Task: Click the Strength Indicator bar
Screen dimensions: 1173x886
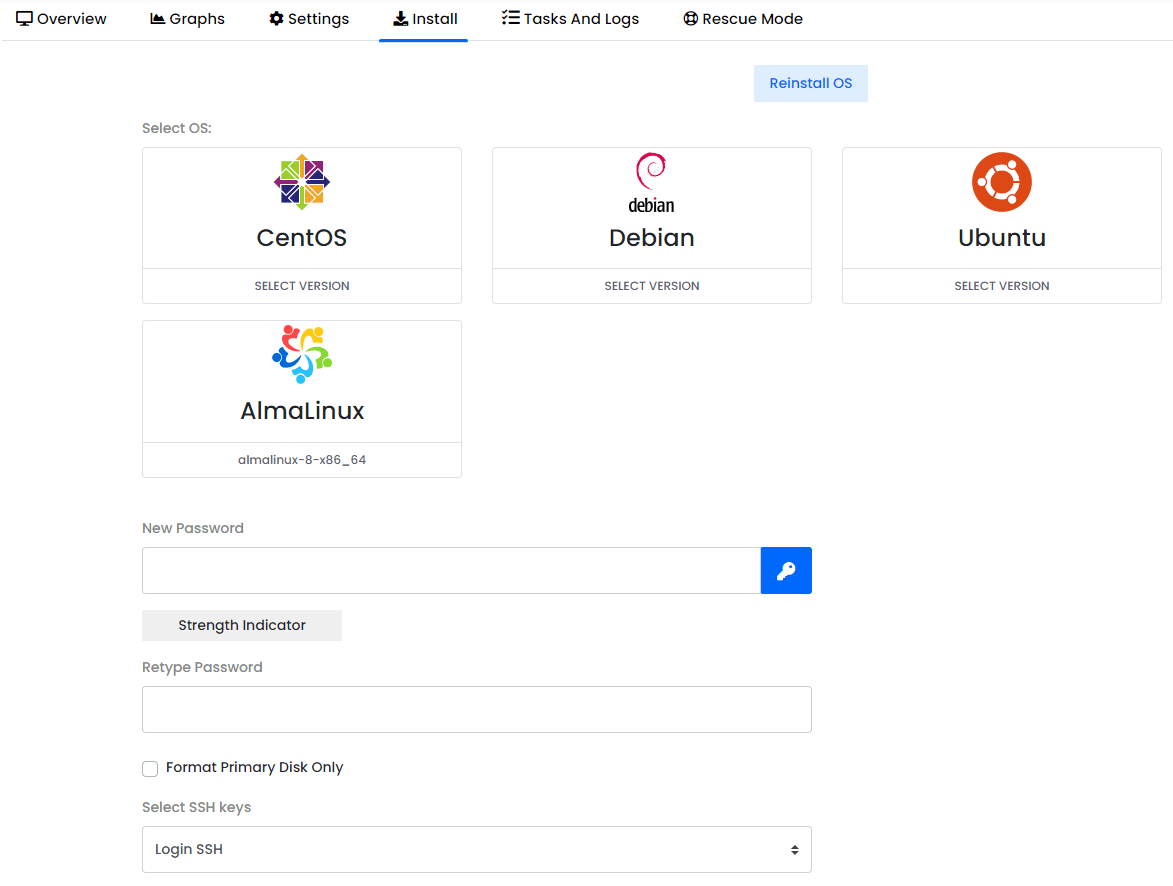Action: 242,626
